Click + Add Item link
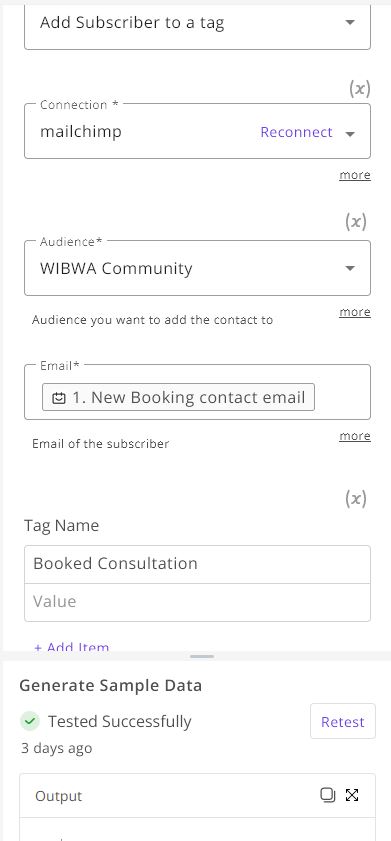The height and width of the screenshot is (841, 391). tap(71, 646)
